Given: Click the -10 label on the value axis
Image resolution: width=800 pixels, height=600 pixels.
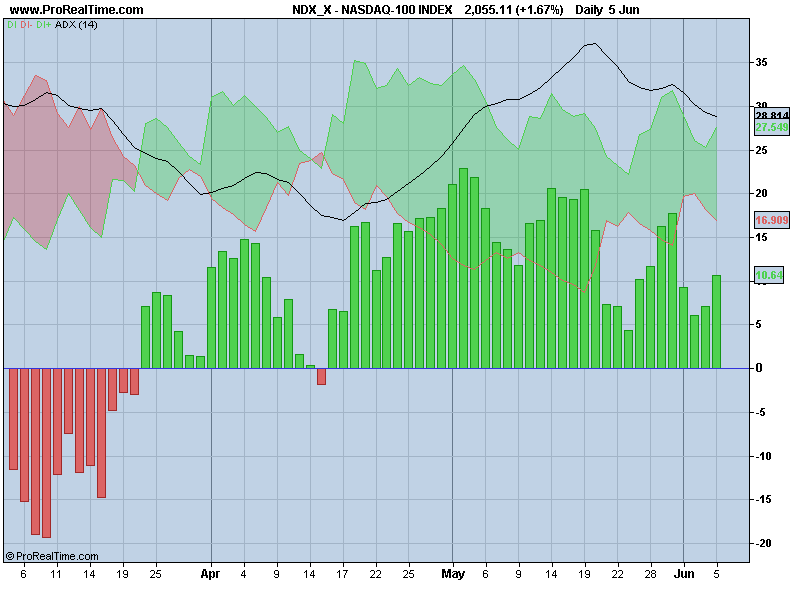Looking at the screenshot, I should pyautogui.click(x=763, y=456).
